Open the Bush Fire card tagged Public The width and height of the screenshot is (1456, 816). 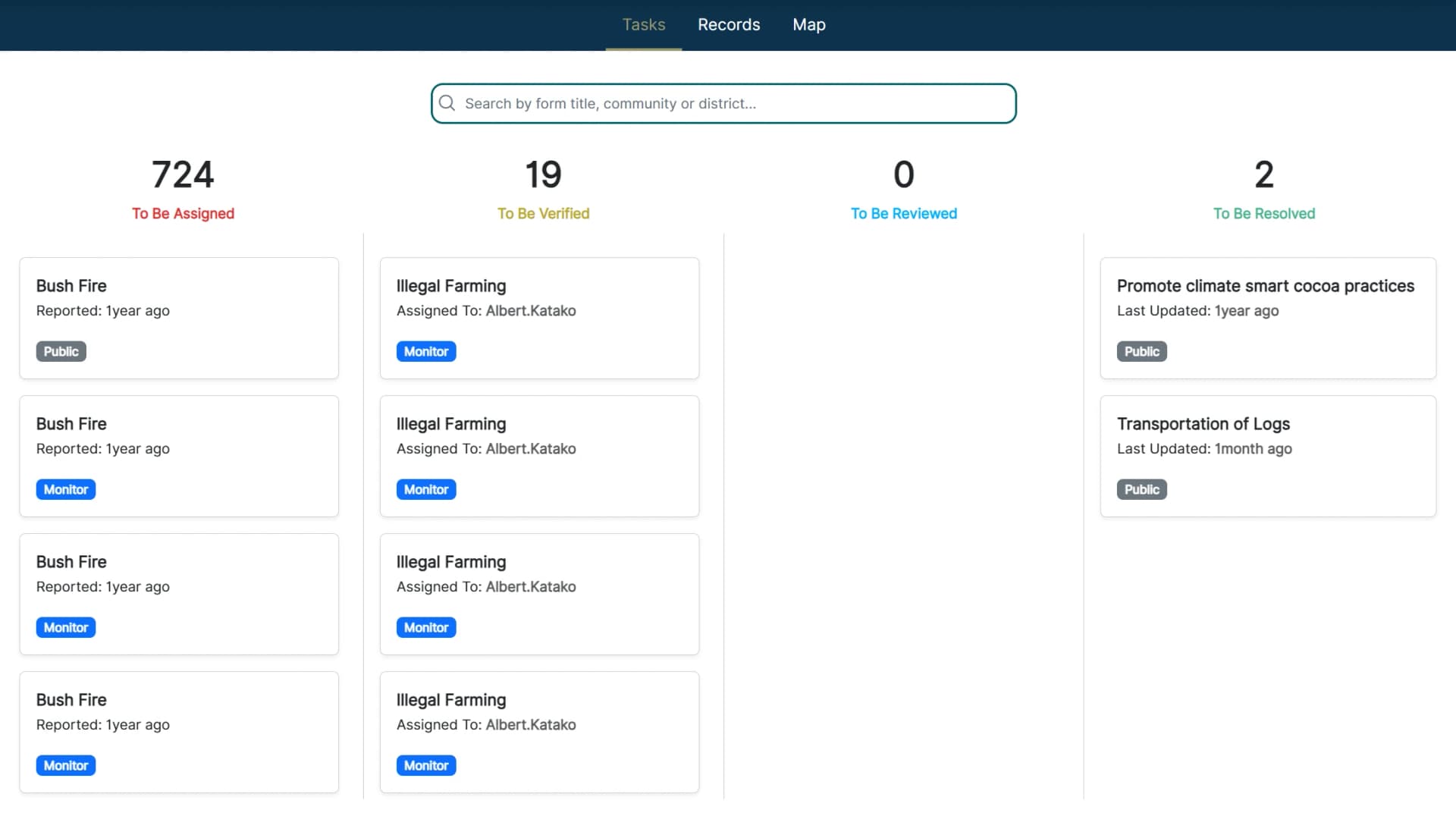point(179,318)
